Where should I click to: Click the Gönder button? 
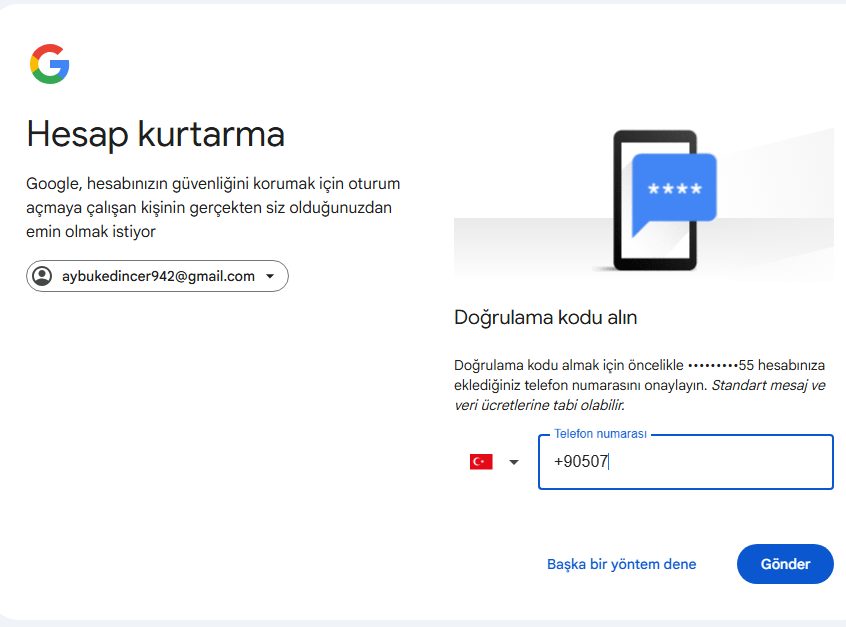785,564
